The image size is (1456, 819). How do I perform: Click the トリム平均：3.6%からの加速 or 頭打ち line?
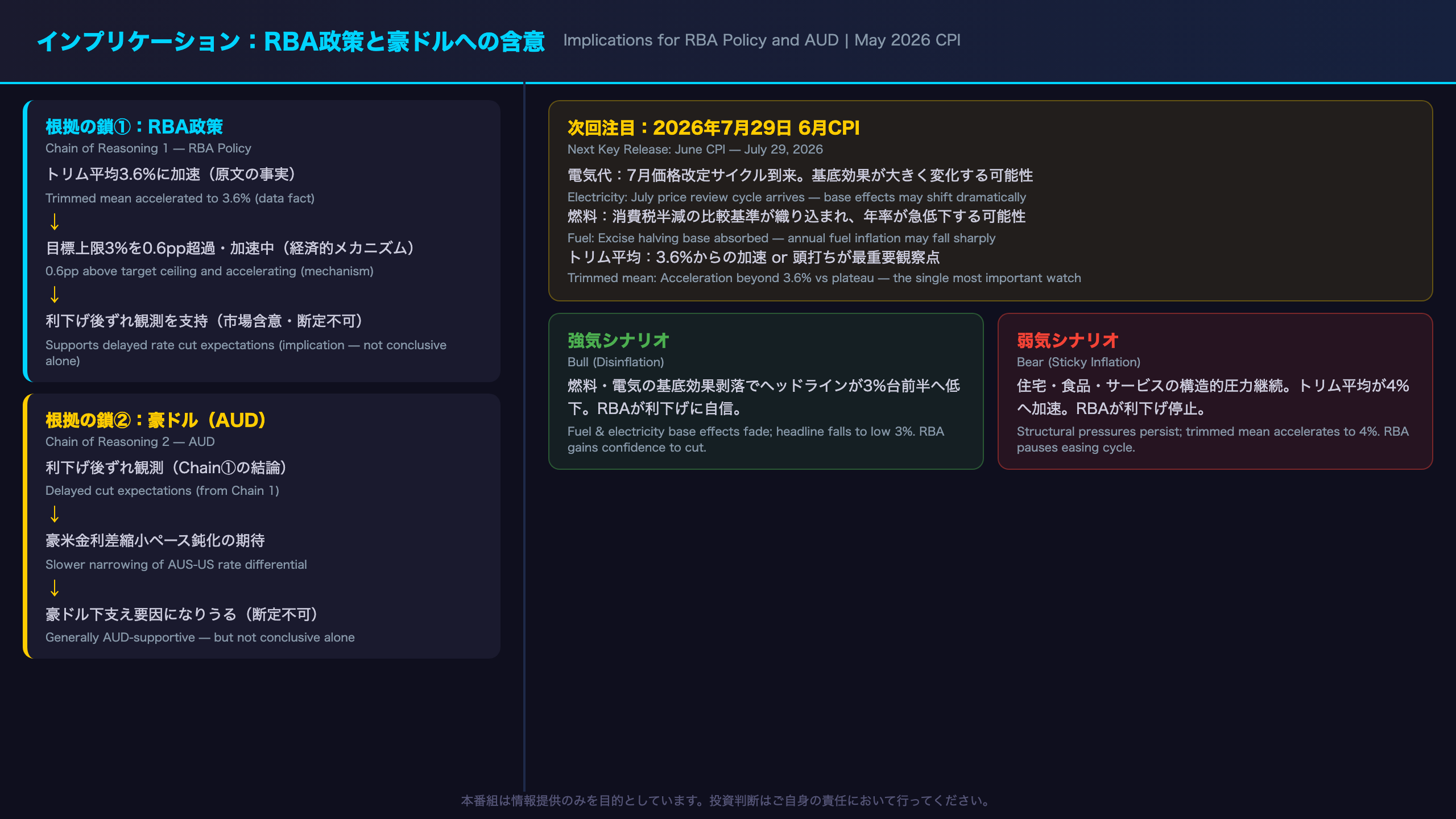(x=754, y=257)
